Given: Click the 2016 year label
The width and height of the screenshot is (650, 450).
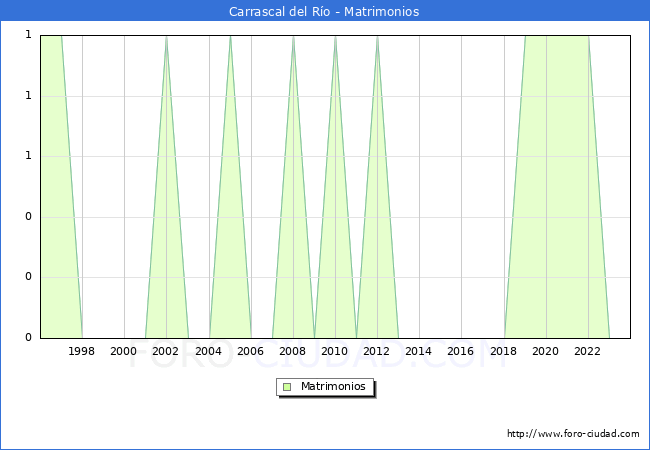Looking at the screenshot, I should pyautogui.click(x=461, y=351).
